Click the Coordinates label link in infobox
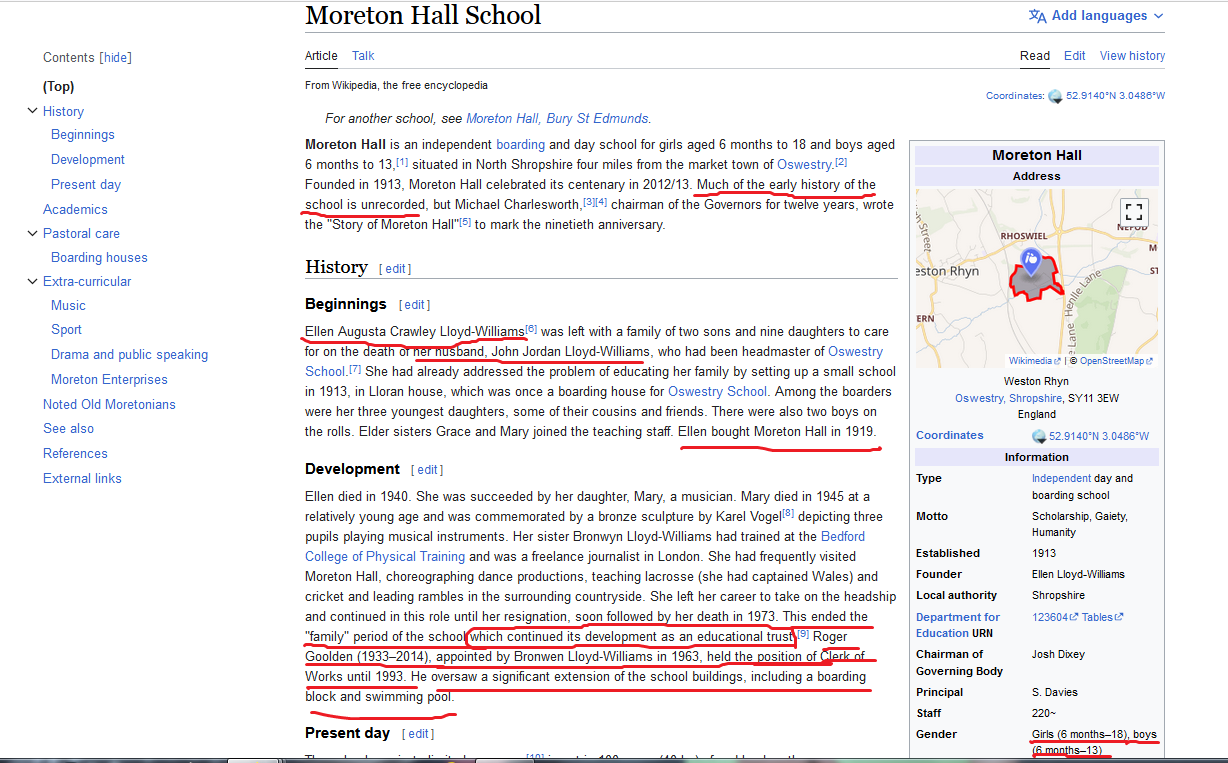Viewport: 1228px width, 763px height. pyautogui.click(x=950, y=436)
